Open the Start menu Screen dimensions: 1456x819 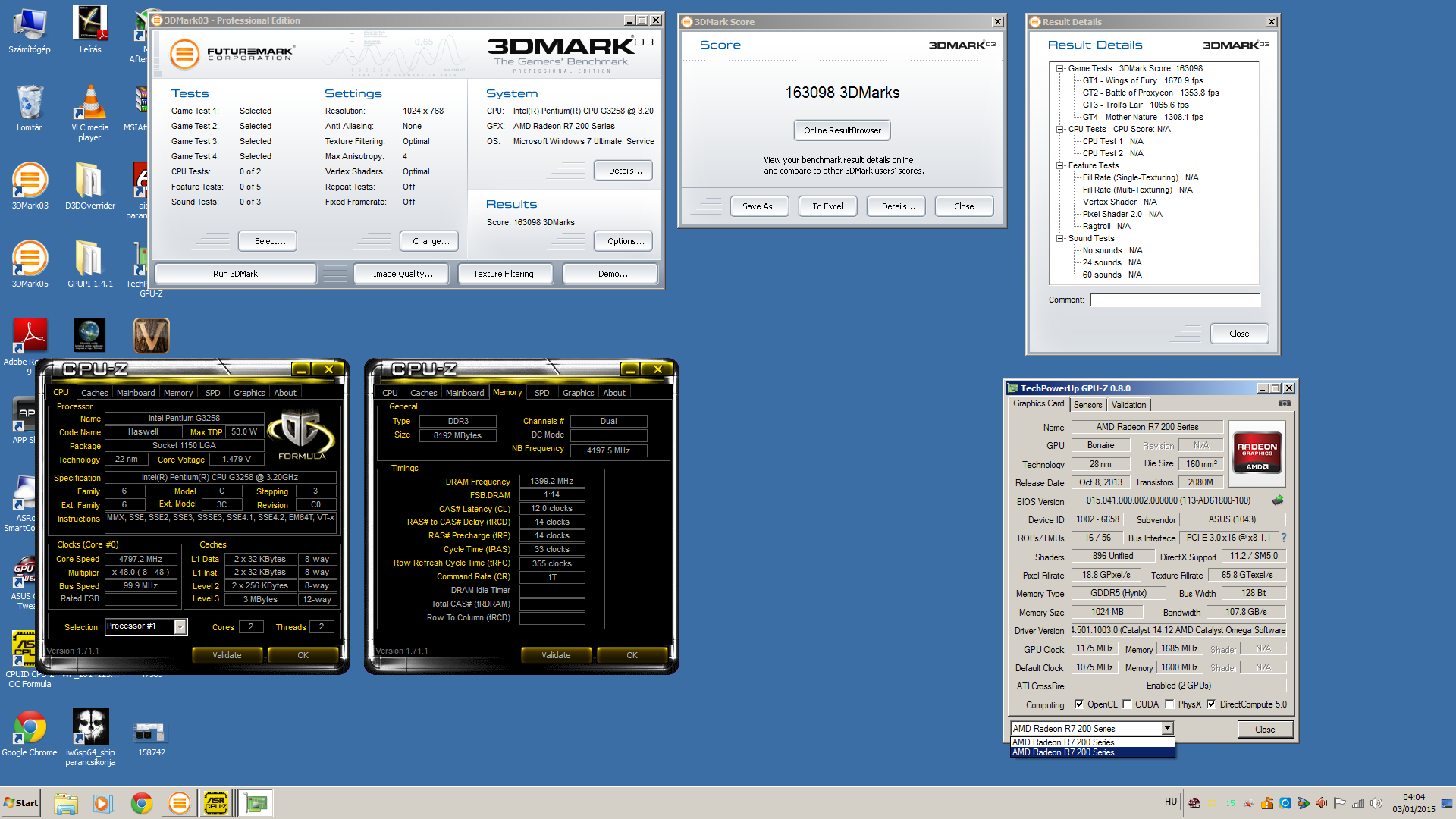(20, 803)
